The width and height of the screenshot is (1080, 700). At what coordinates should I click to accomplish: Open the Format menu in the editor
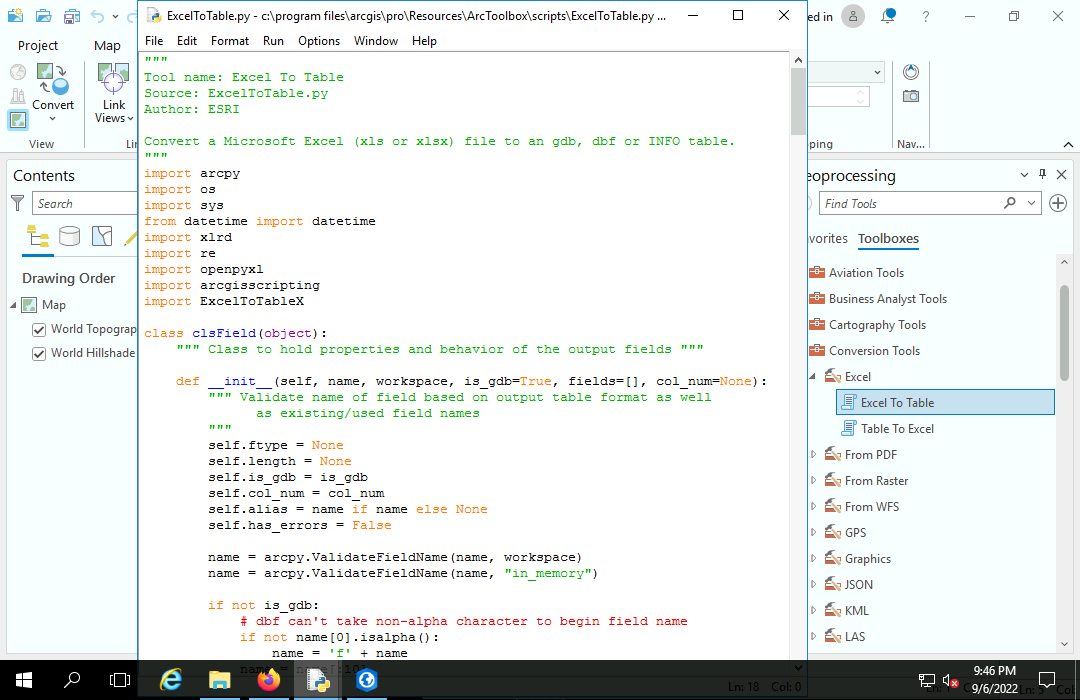229,41
